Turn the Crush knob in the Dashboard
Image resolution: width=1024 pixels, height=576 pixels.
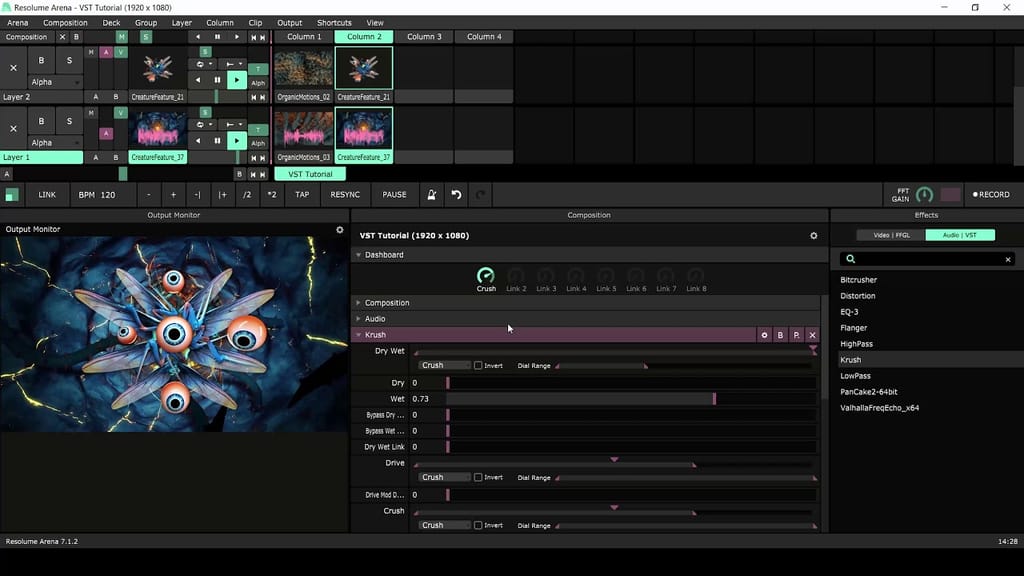[486, 275]
